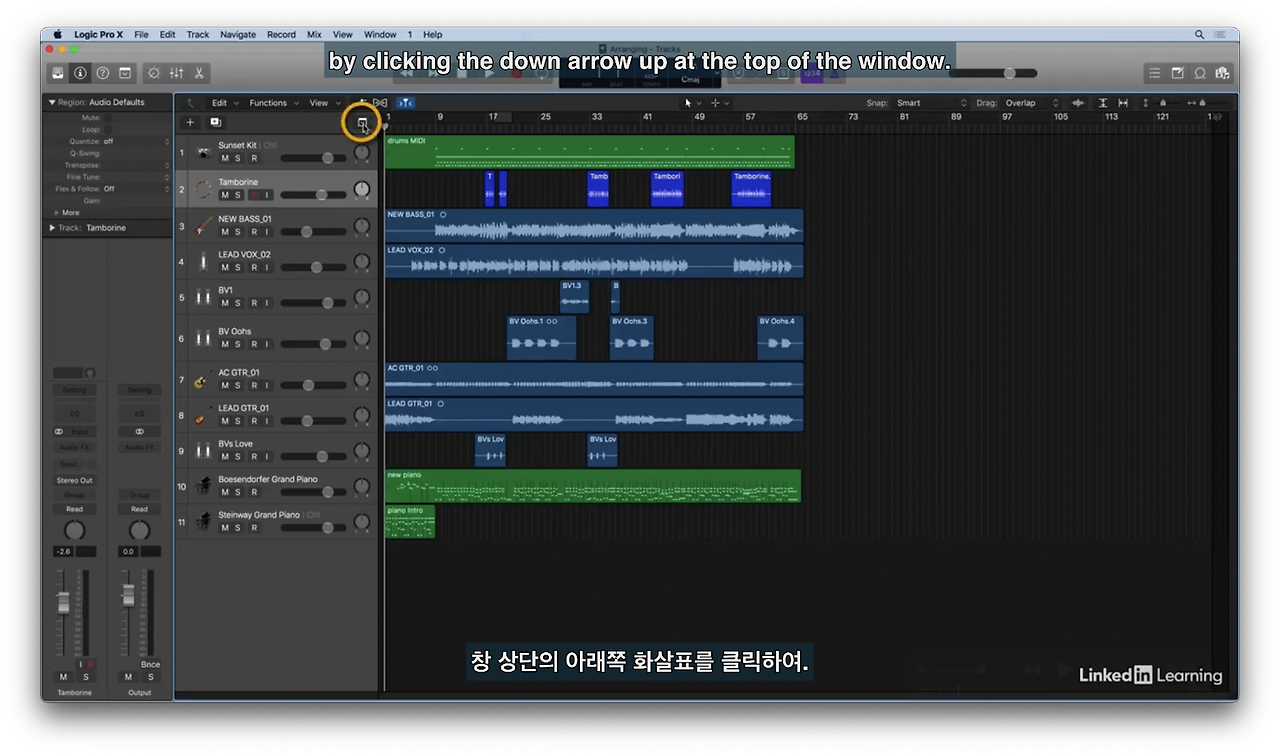Open the command-click tool menu
The width and height of the screenshot is (1280, 756).
pyautogui.click(x=720, y=103)
